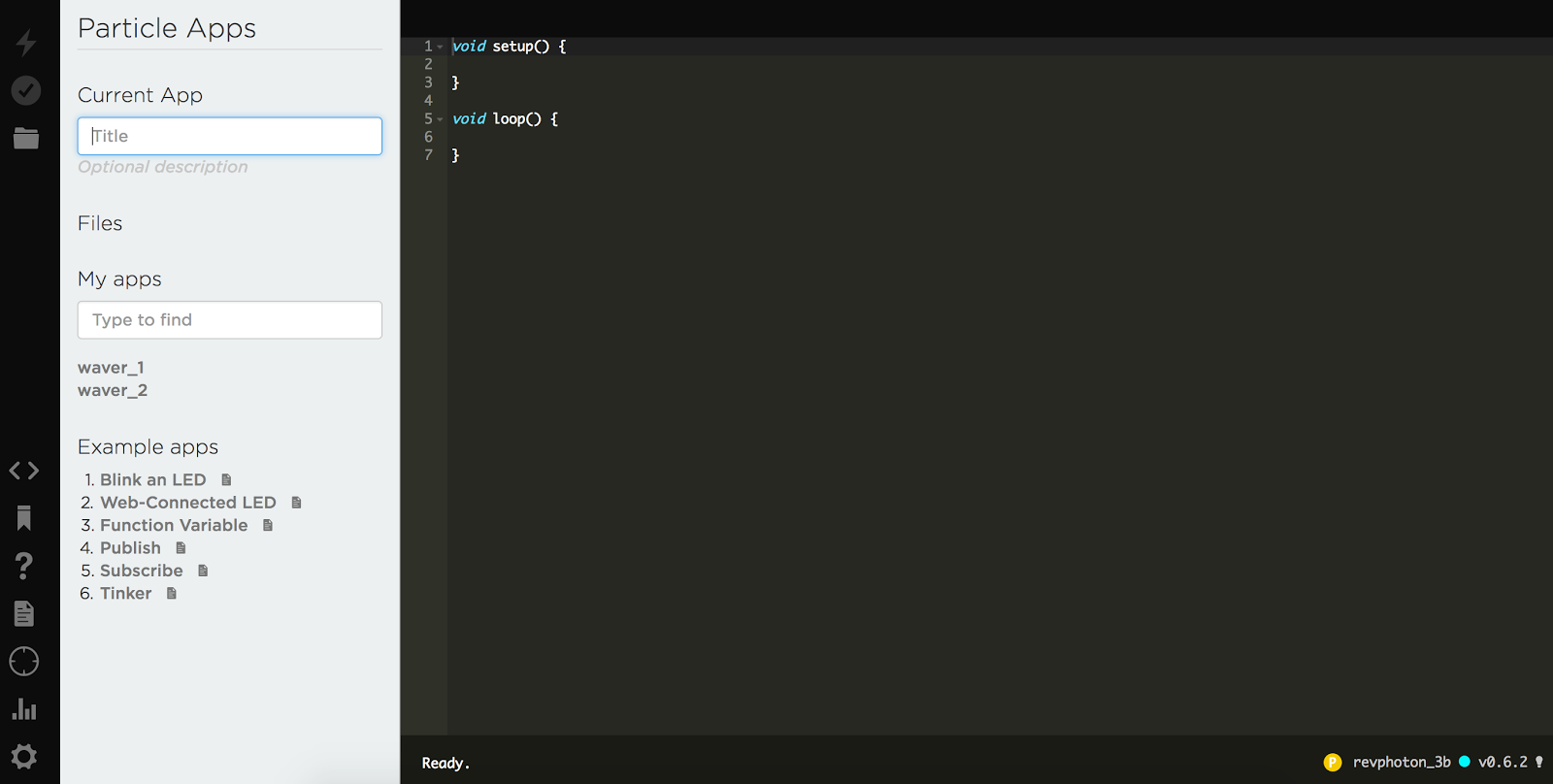Open the waver_2 app
The image size is (1553, 784).
click(x=113, y=390)
